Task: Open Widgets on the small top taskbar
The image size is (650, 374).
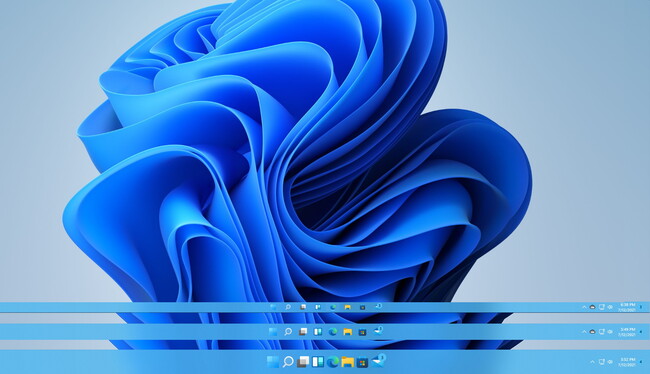Action: [x=318, y=307]
